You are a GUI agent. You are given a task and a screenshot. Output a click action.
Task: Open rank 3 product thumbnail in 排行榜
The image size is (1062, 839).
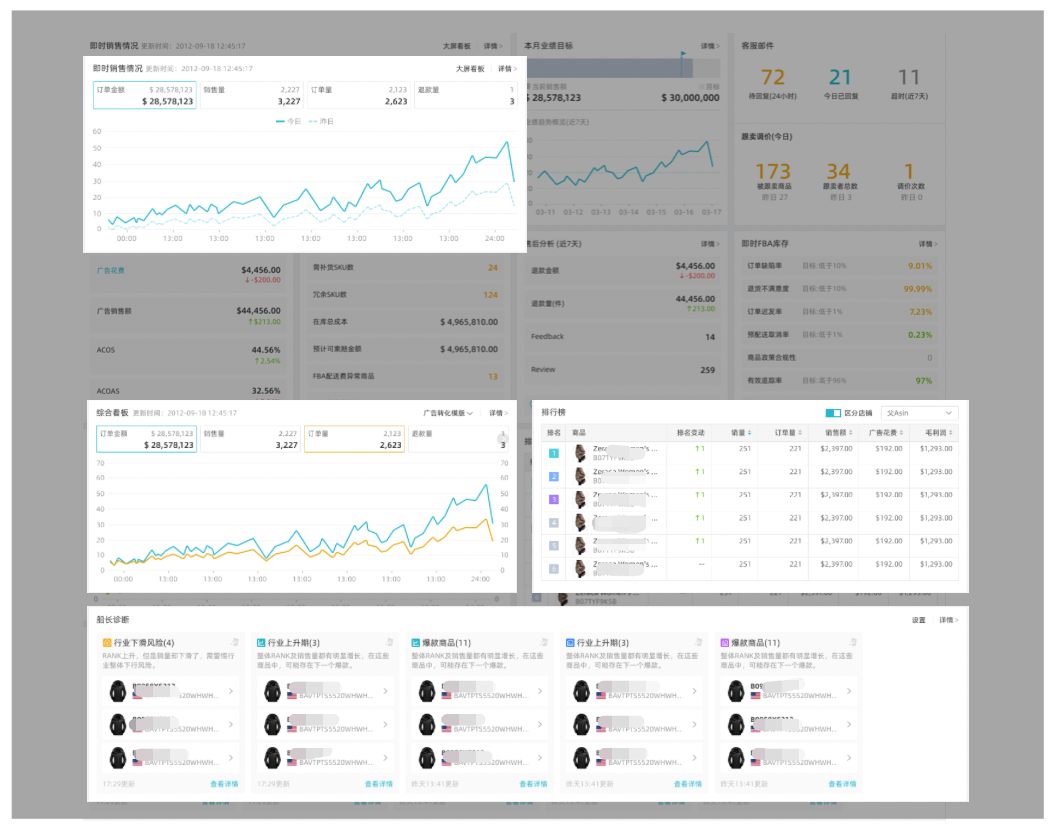pos(580,500)
